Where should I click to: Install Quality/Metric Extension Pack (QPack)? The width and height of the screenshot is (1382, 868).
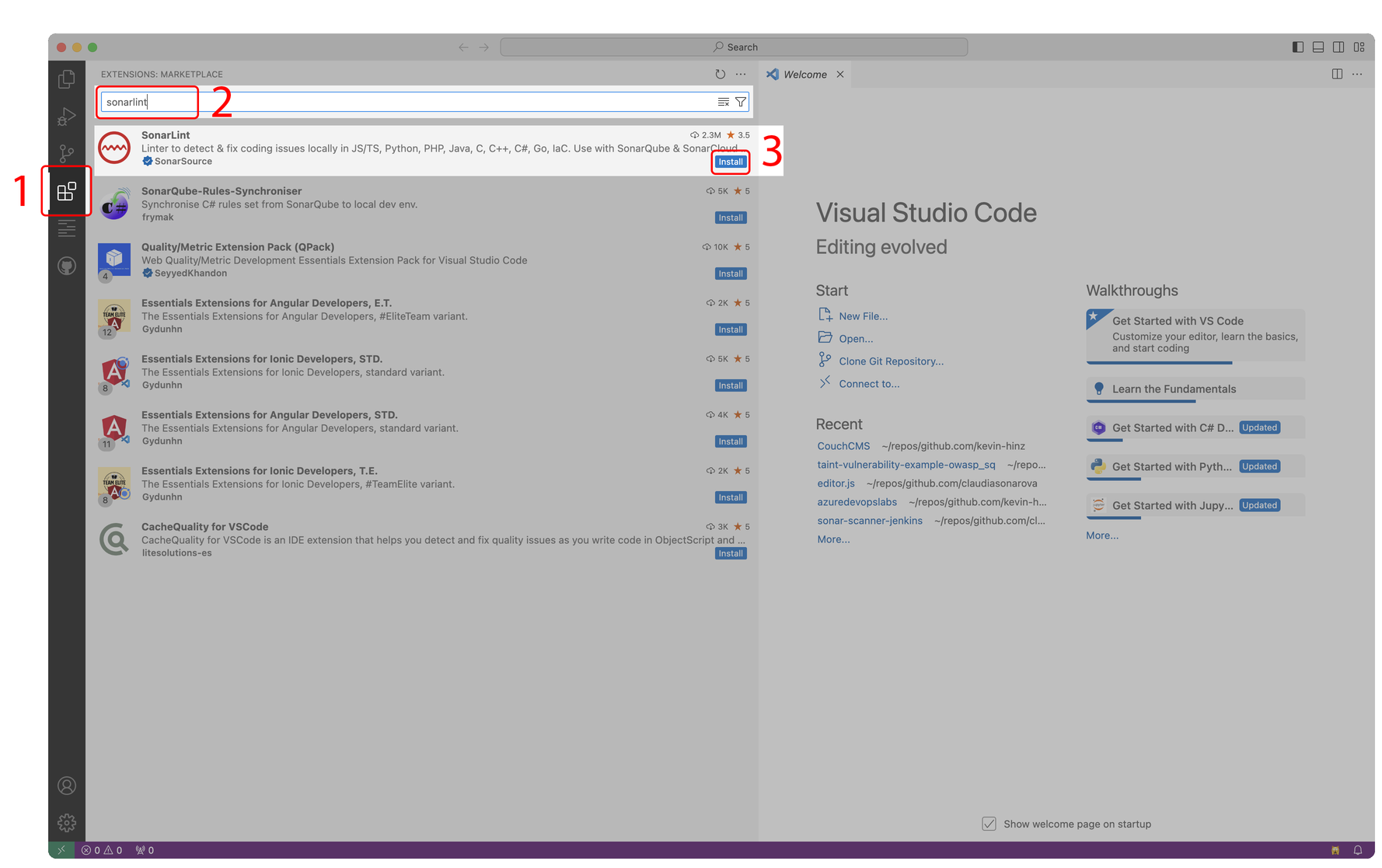(x=731, y=274)
